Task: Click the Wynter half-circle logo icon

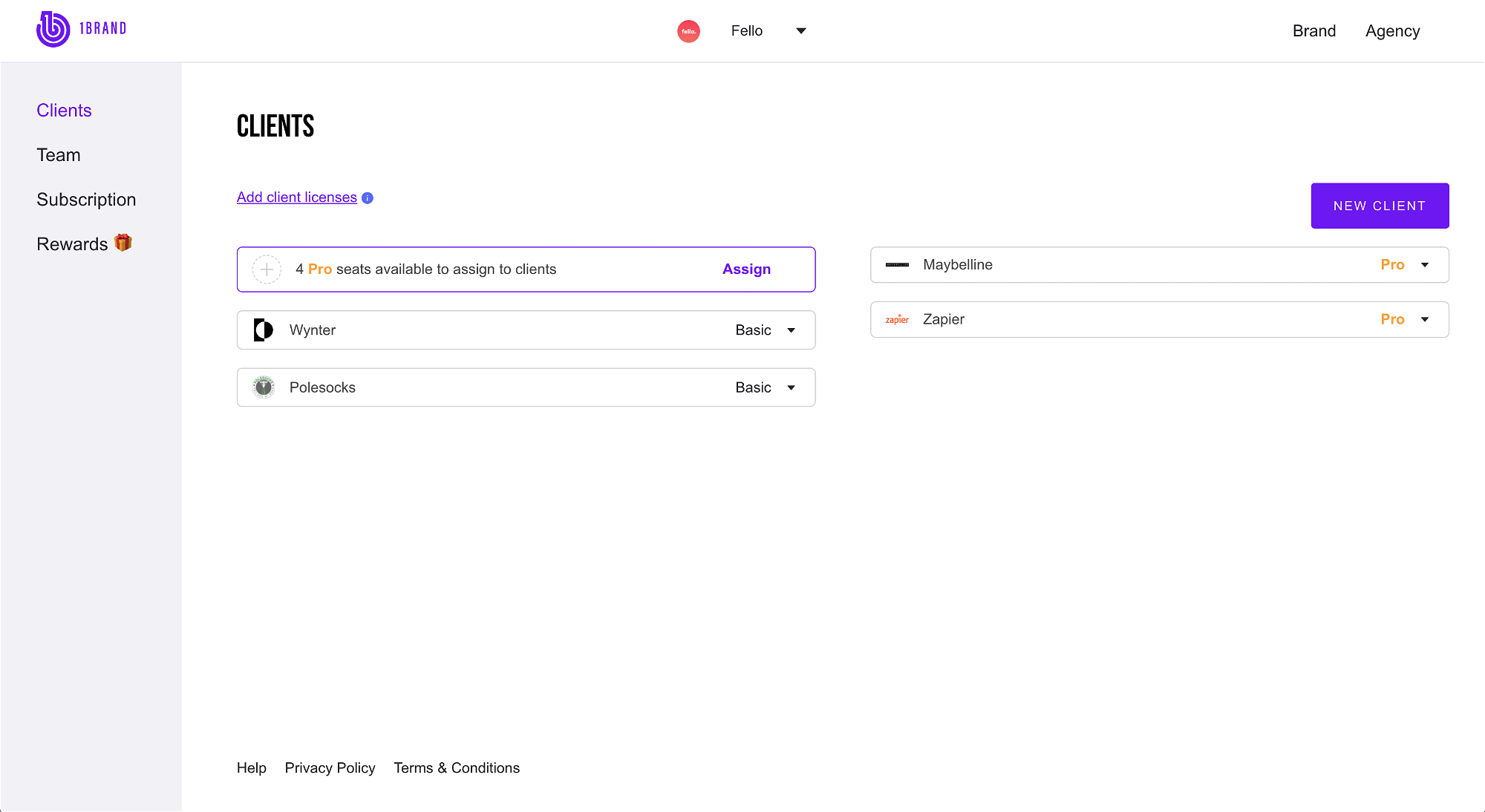Action: [263, 330]
